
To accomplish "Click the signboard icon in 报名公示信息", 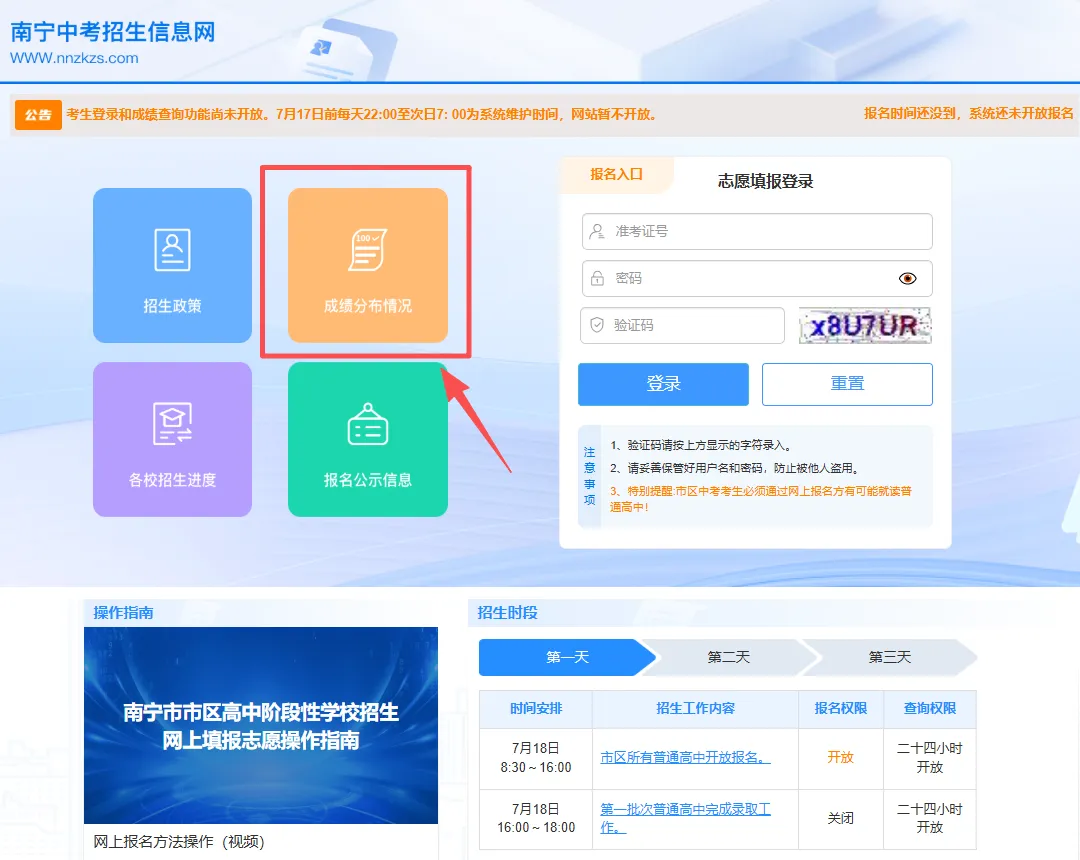I will (368, 424).
